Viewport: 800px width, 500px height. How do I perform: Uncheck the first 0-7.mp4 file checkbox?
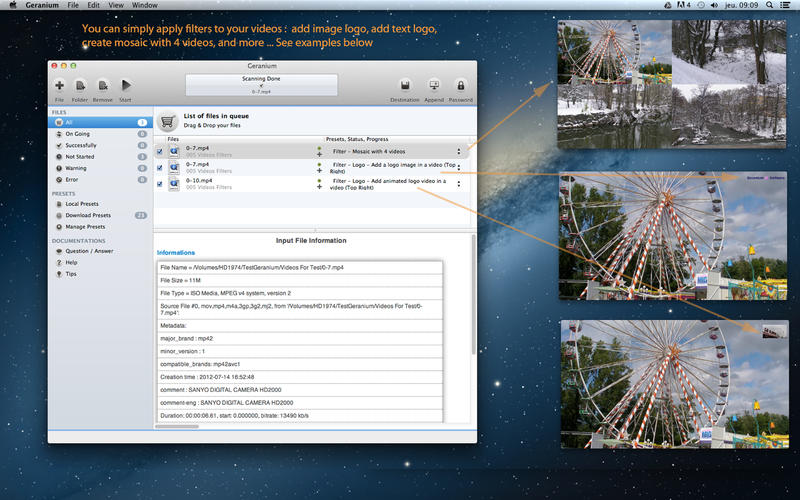(x=159, y=151)
